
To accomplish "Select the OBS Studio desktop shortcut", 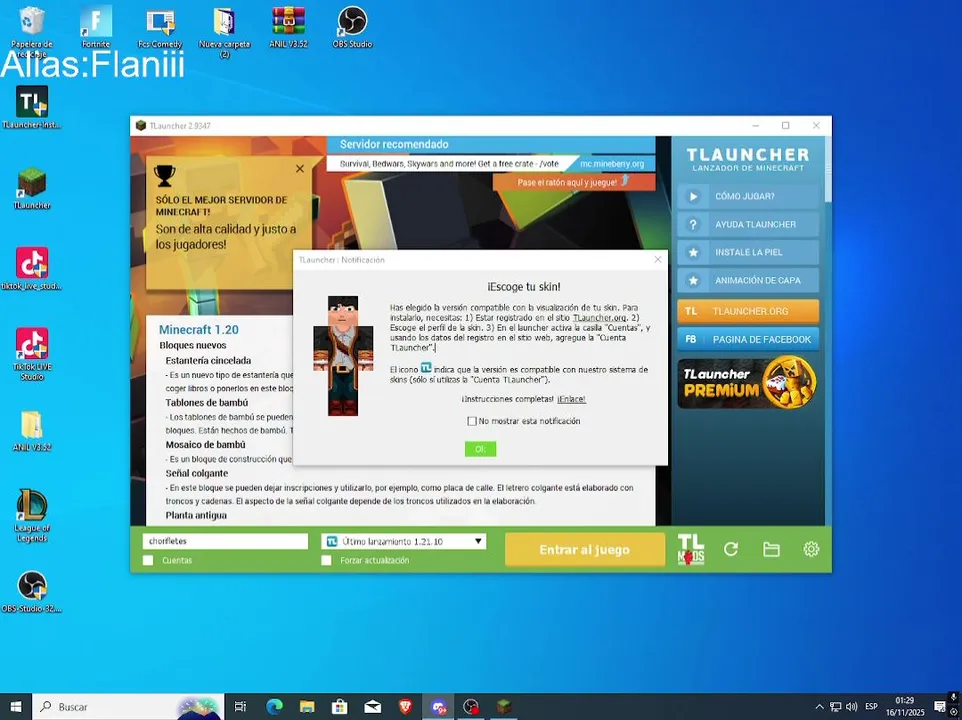I will click(352, 27).
